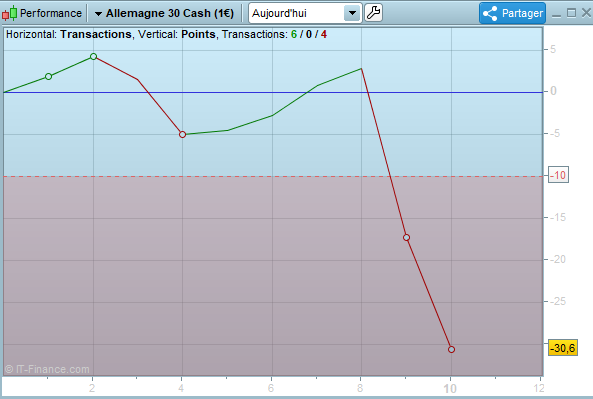This screenshot has width=593, height=399.
Task: Click the 8 tick label on horizontal axis
Action: click(360, 388)
